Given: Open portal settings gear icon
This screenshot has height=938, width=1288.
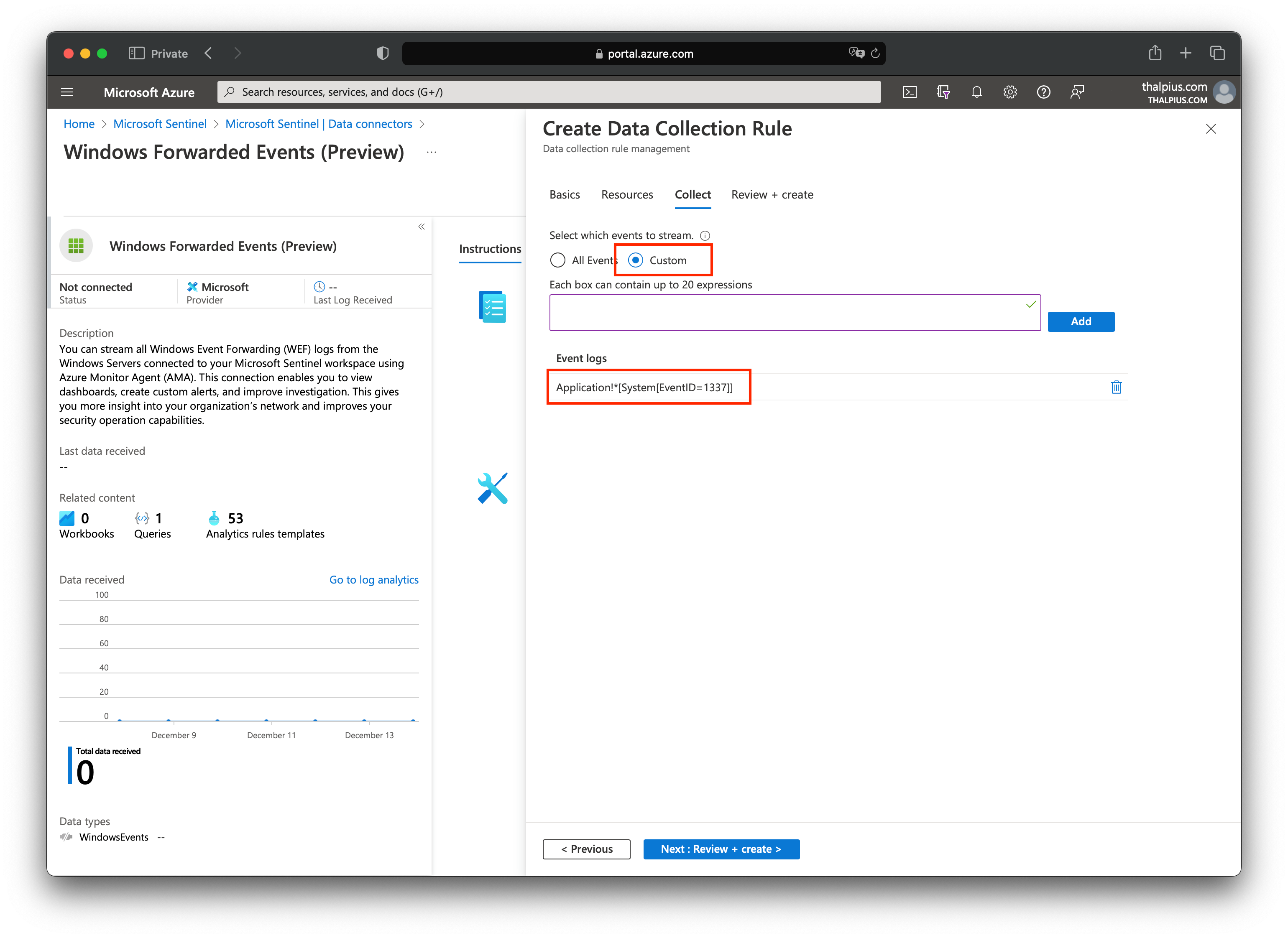Looking at the screenshot, I should point(1010,92).
